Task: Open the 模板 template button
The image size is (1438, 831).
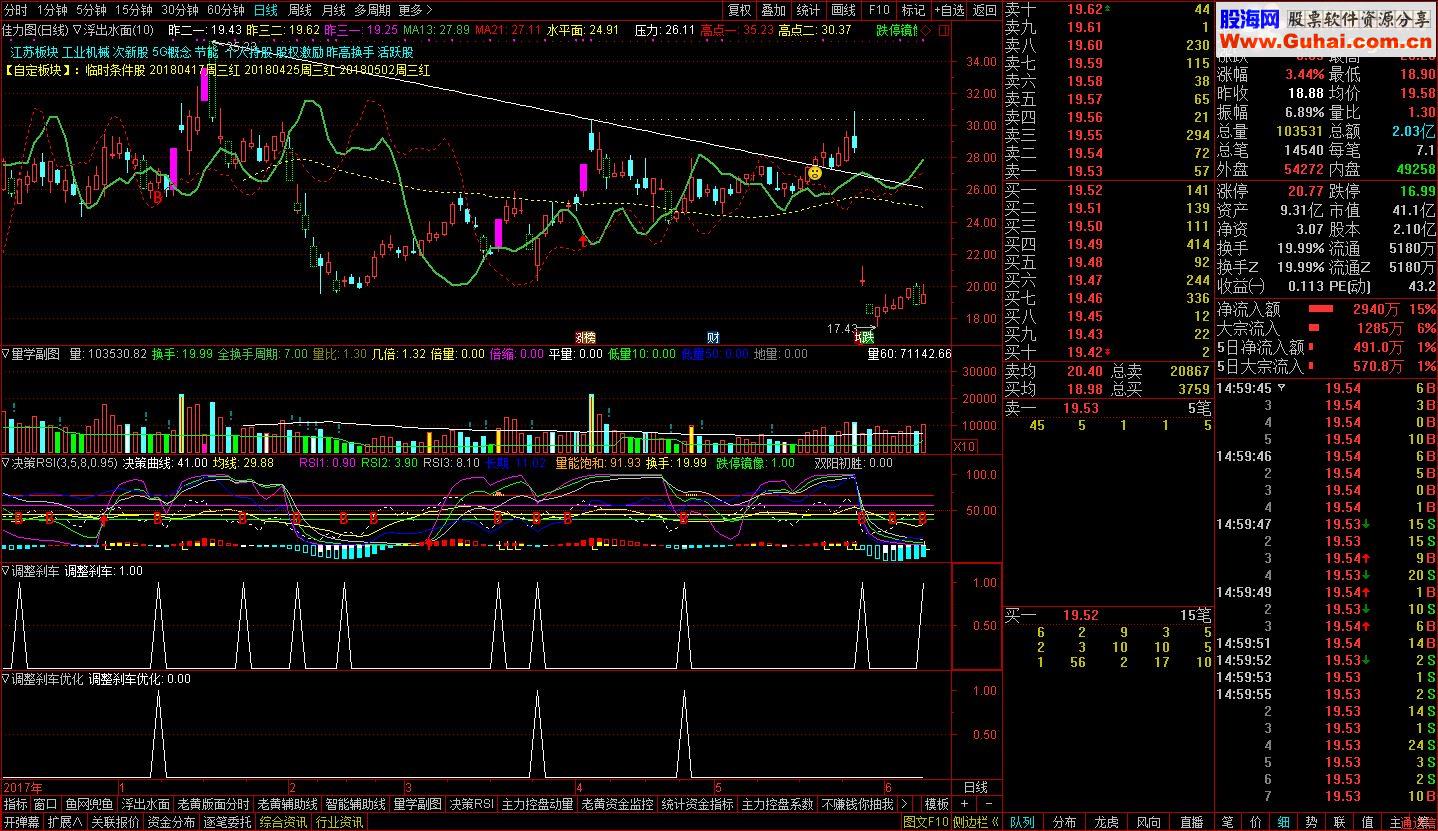Action: pos(937,804)
